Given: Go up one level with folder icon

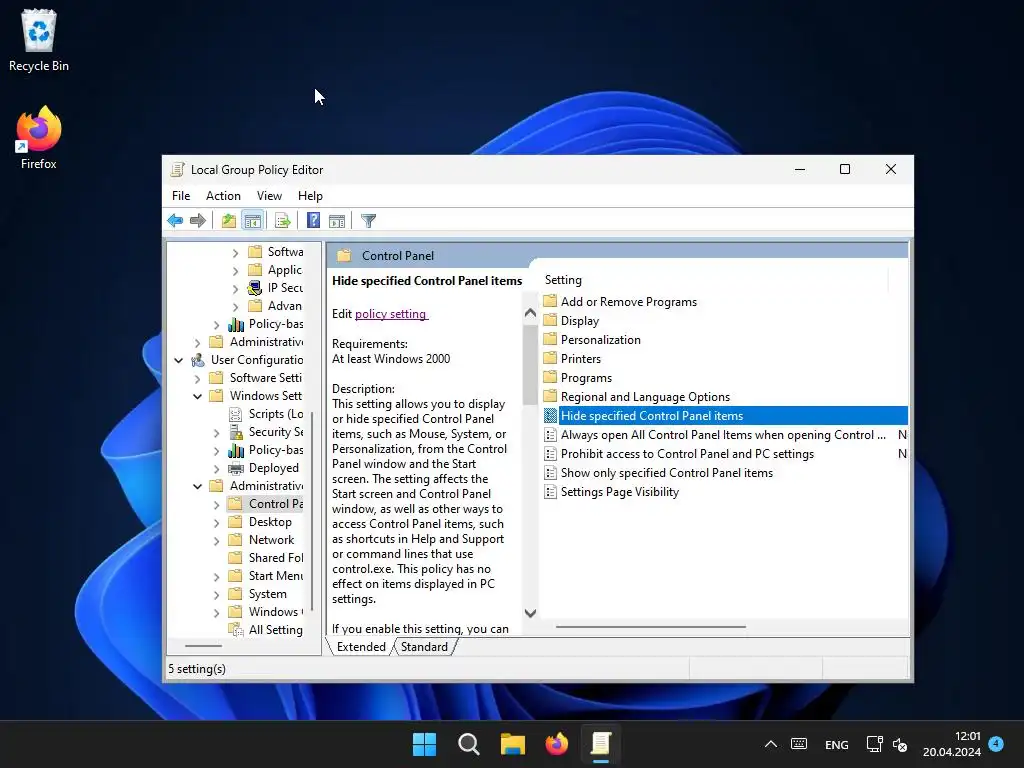Looking at the screenshot, I should [x=229, y=221].
